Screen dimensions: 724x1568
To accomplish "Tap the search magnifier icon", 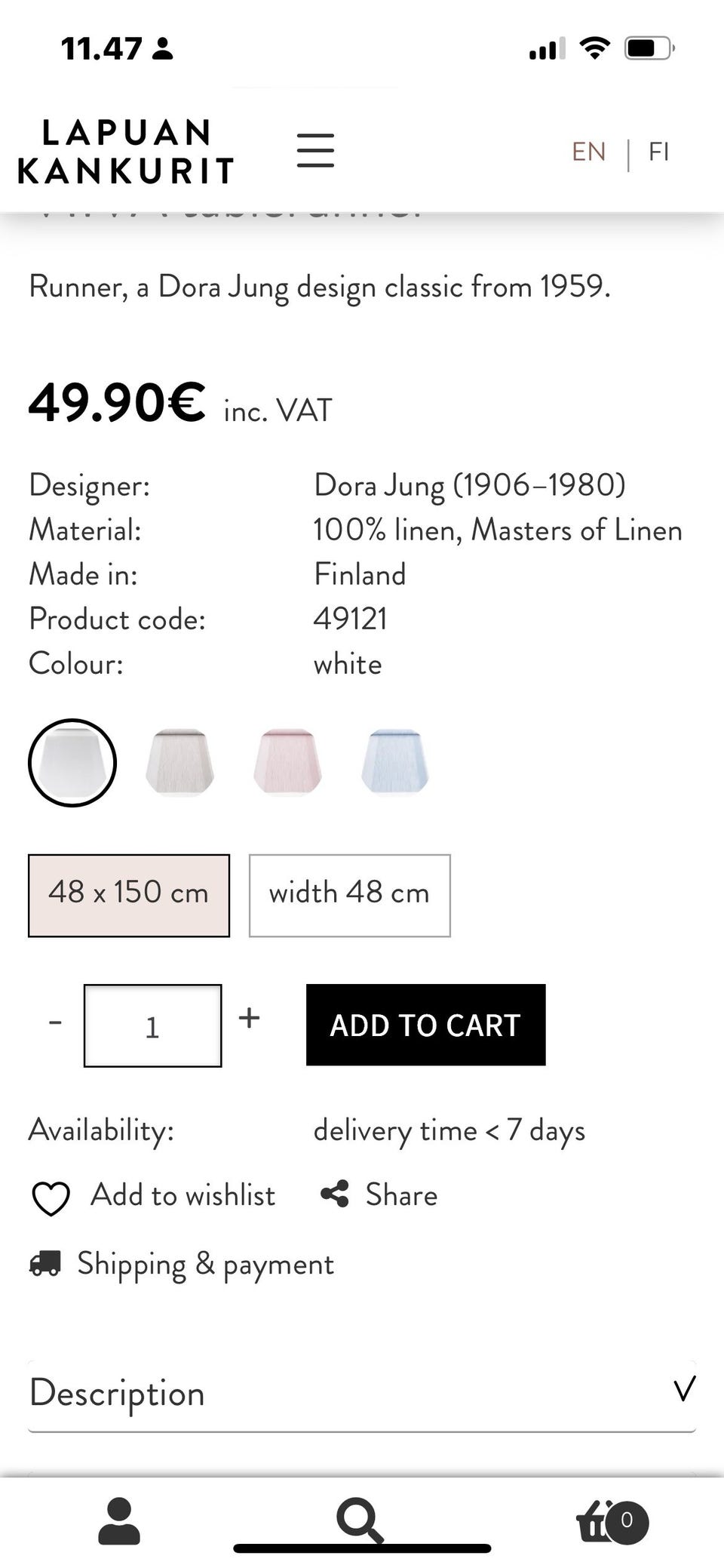I will pos(359,1519).
